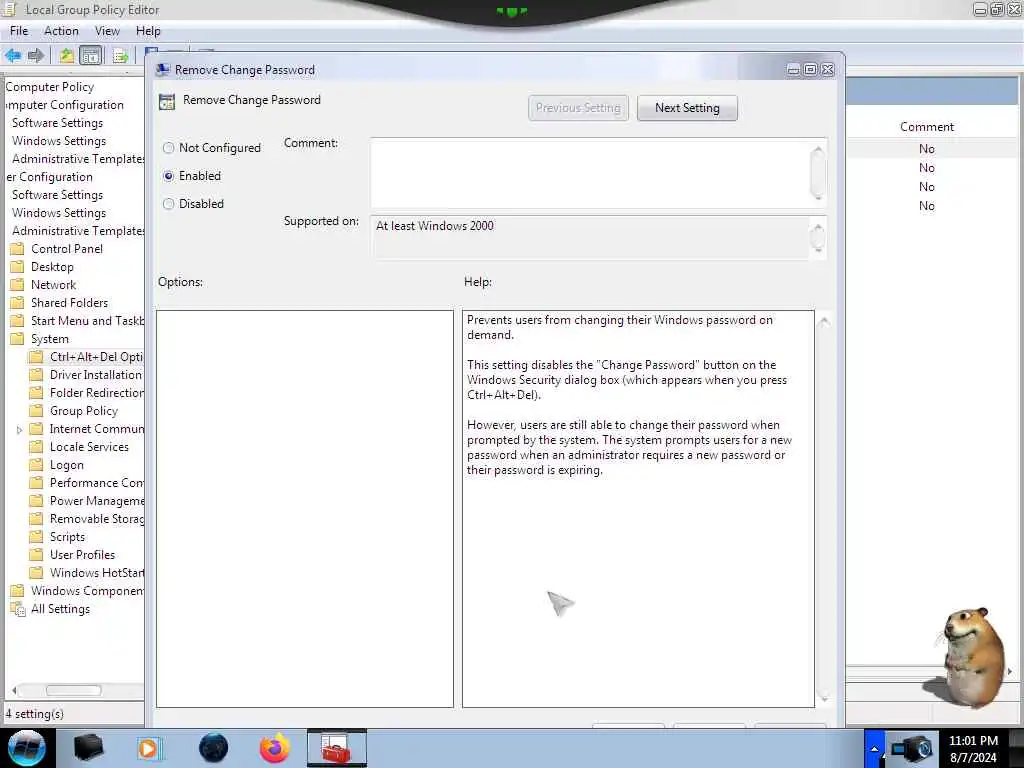The image size is (1024, 768).
Task: Click the dark globe taskbar icon
Action: 214,748
